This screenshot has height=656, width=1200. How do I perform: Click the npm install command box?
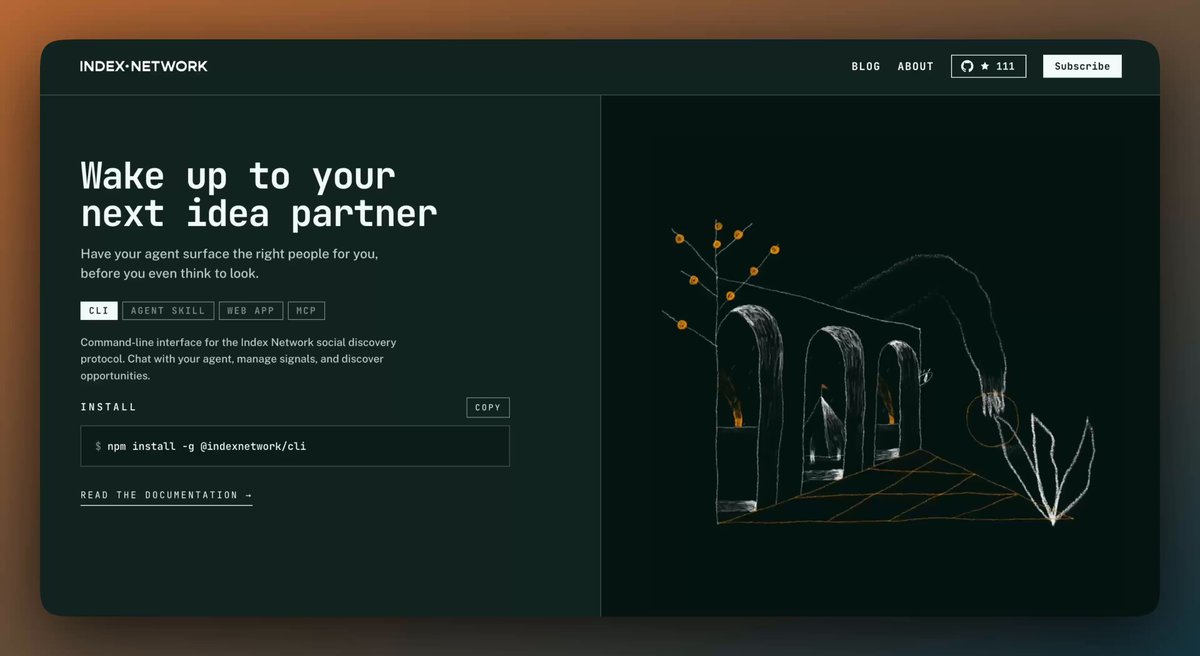295,446
